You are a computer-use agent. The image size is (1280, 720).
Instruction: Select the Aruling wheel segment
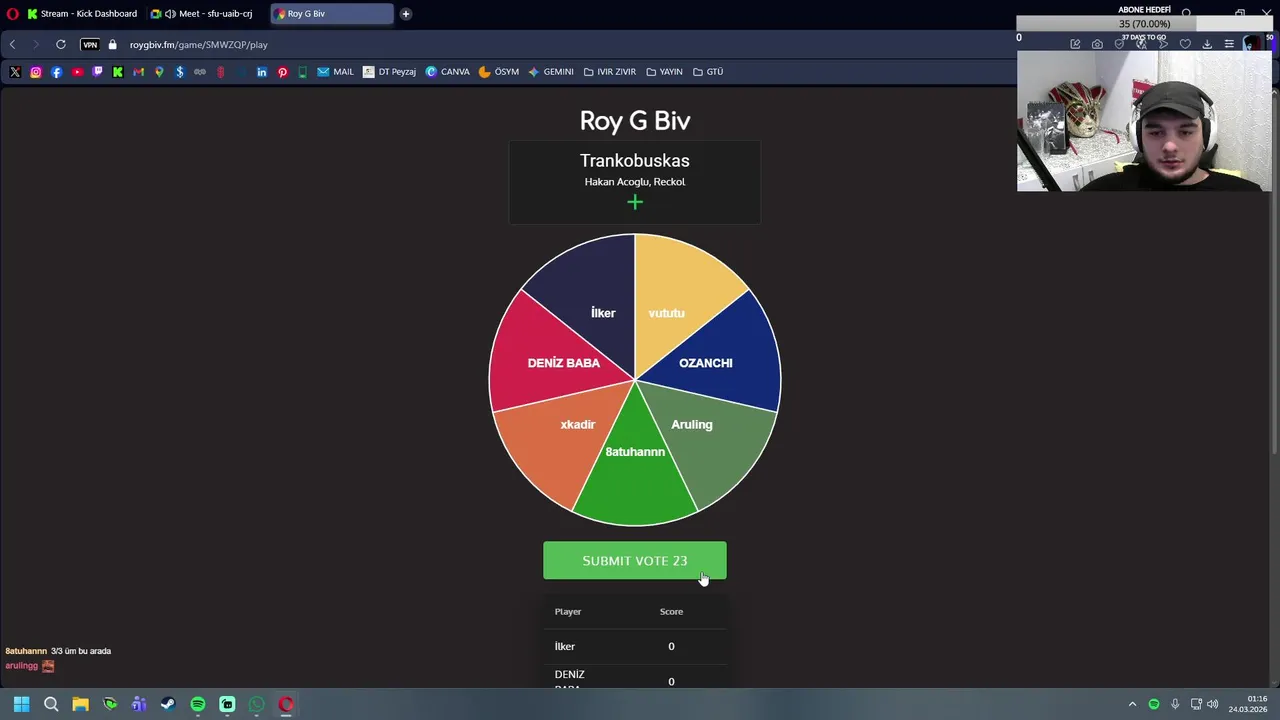[x=700, y=435]
